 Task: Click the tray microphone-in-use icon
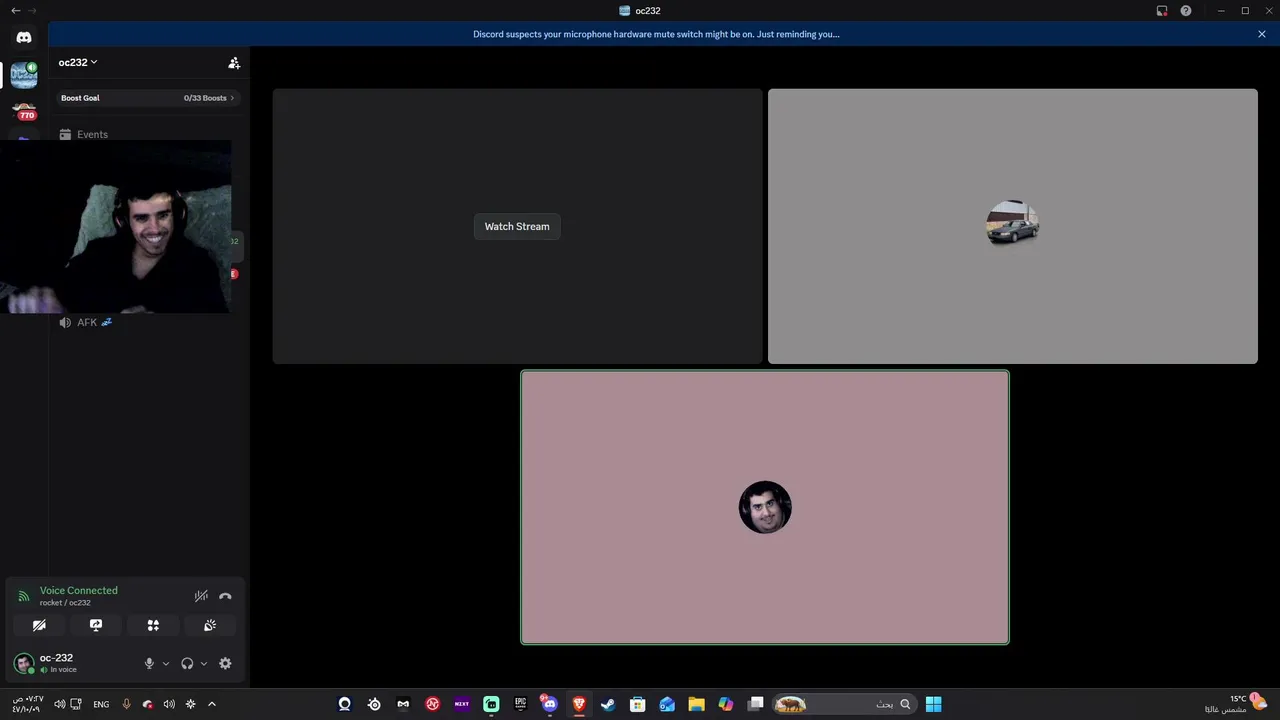[126, 704]
